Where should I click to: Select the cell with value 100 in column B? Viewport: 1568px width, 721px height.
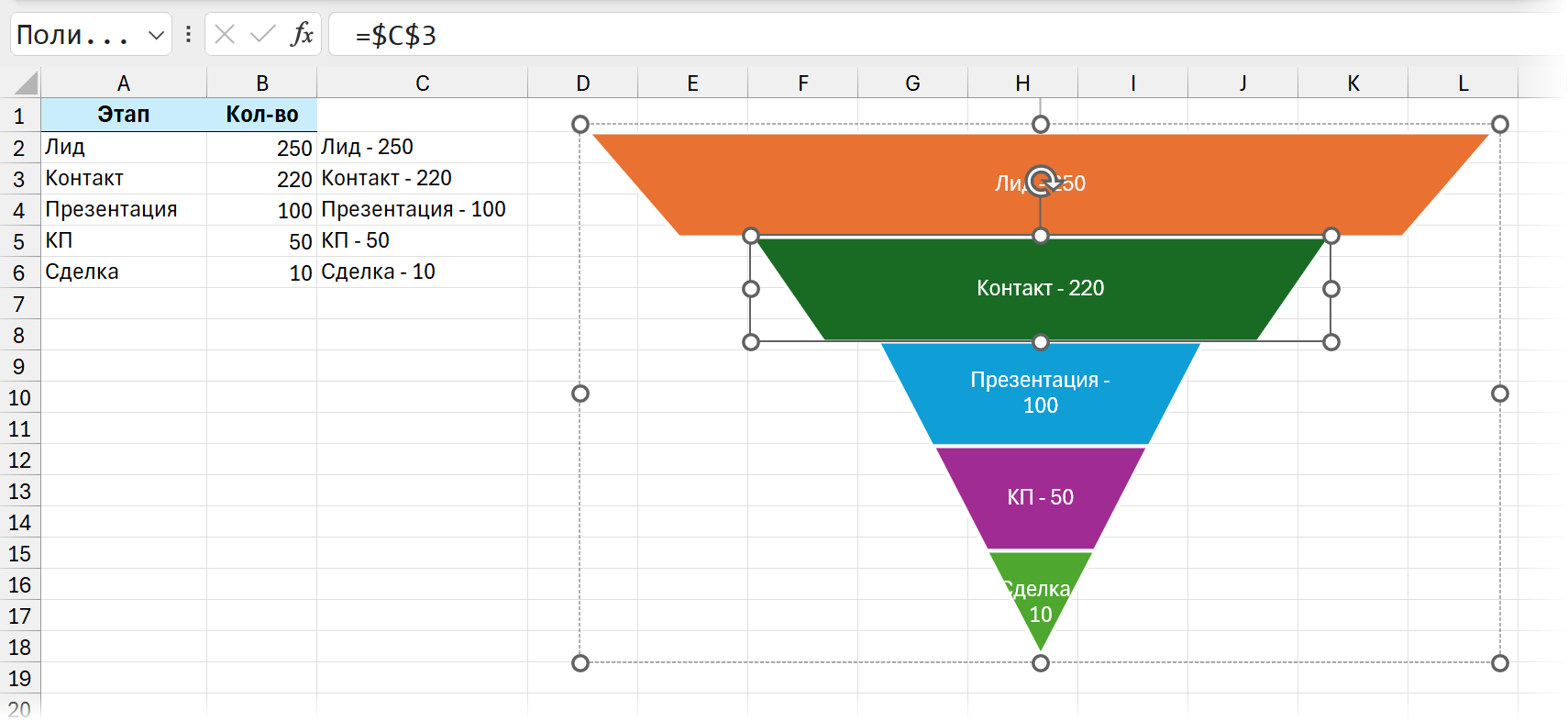(261, 209)
